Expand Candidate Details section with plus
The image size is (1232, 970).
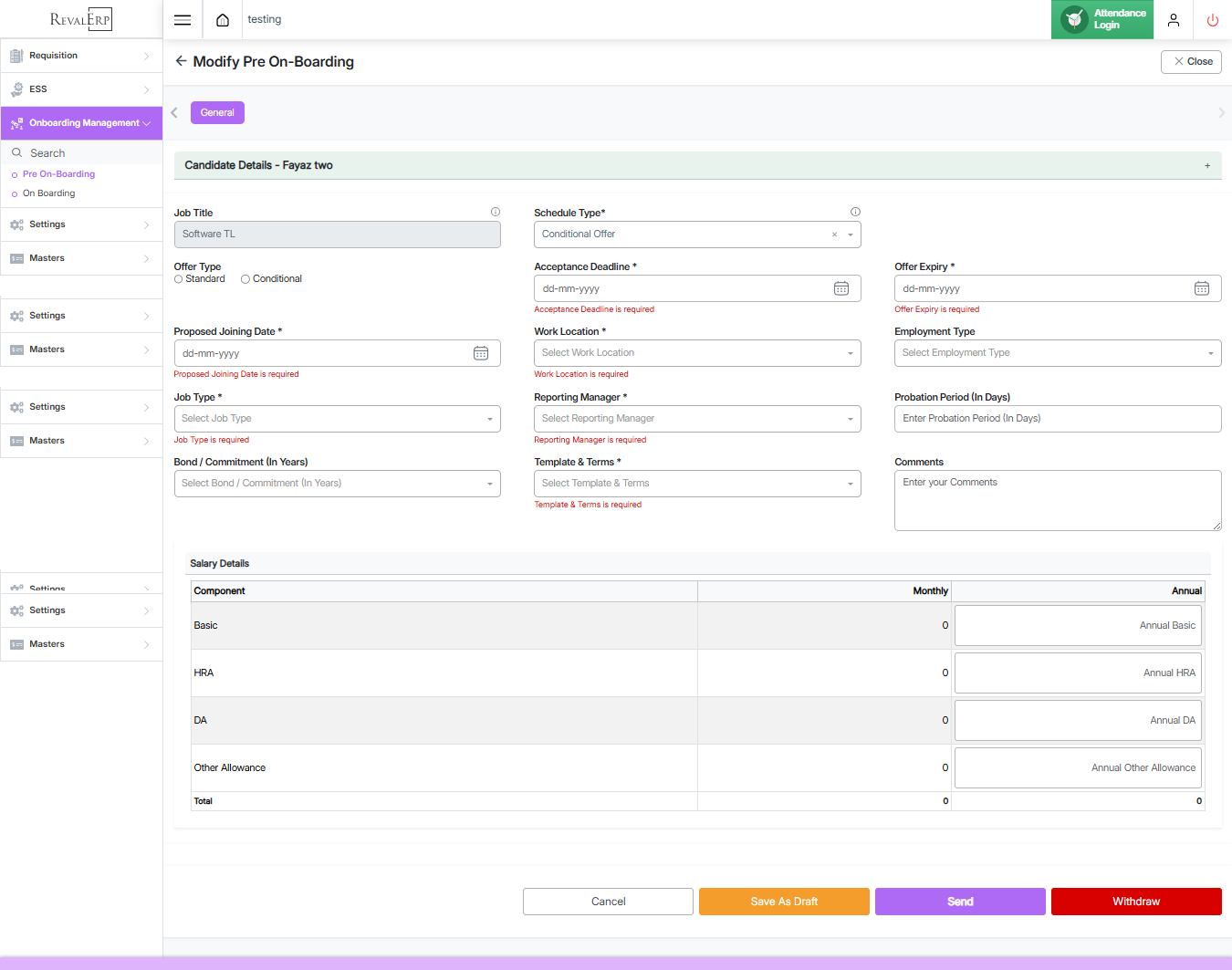[1207, 166]
